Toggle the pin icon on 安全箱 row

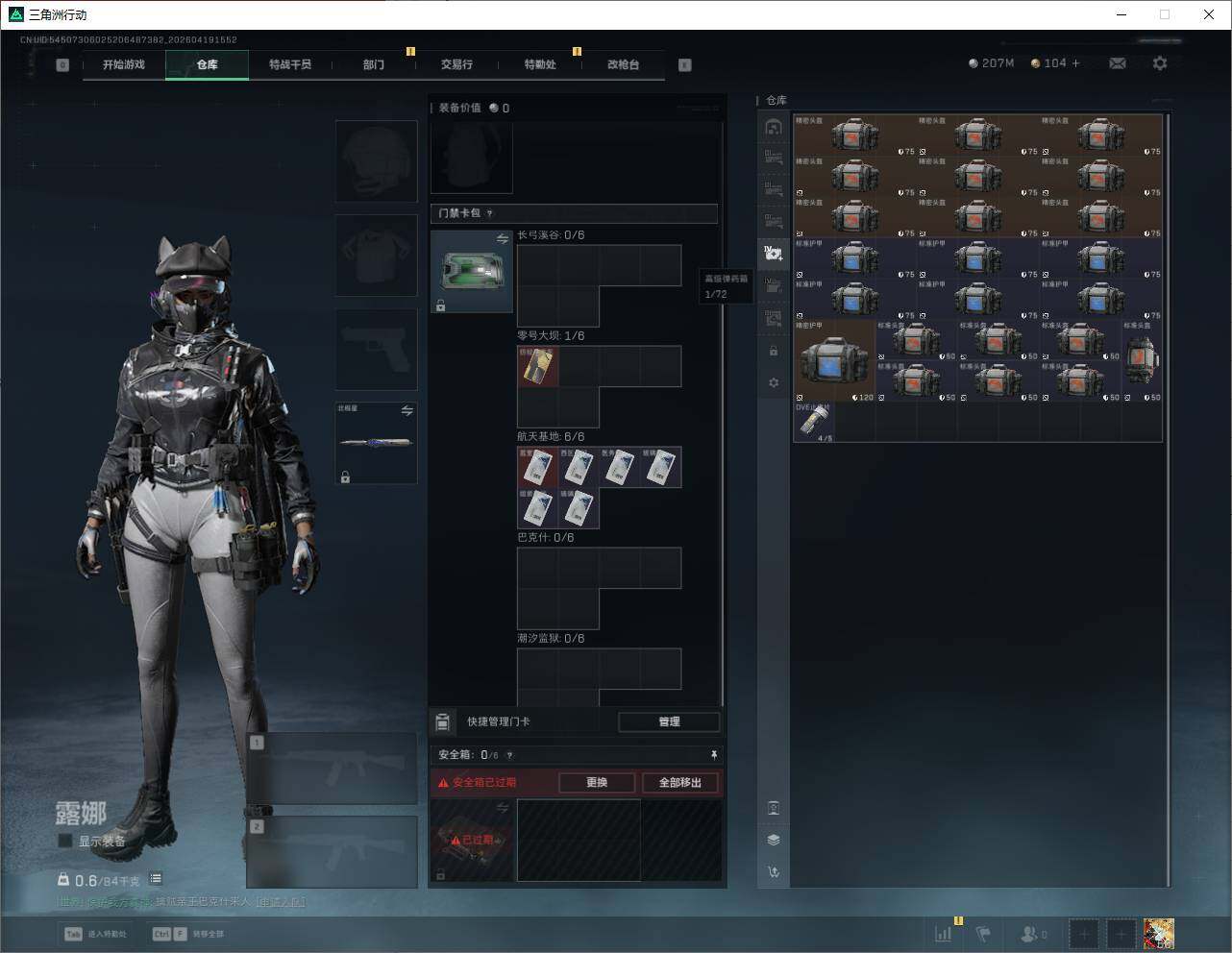pyautogui.click(x=713, y=755)
